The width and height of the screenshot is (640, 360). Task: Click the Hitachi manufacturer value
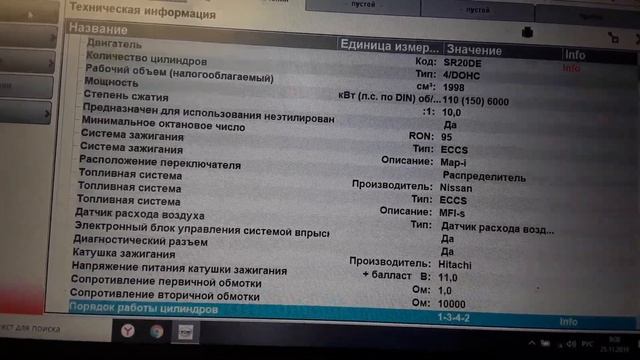455,265
